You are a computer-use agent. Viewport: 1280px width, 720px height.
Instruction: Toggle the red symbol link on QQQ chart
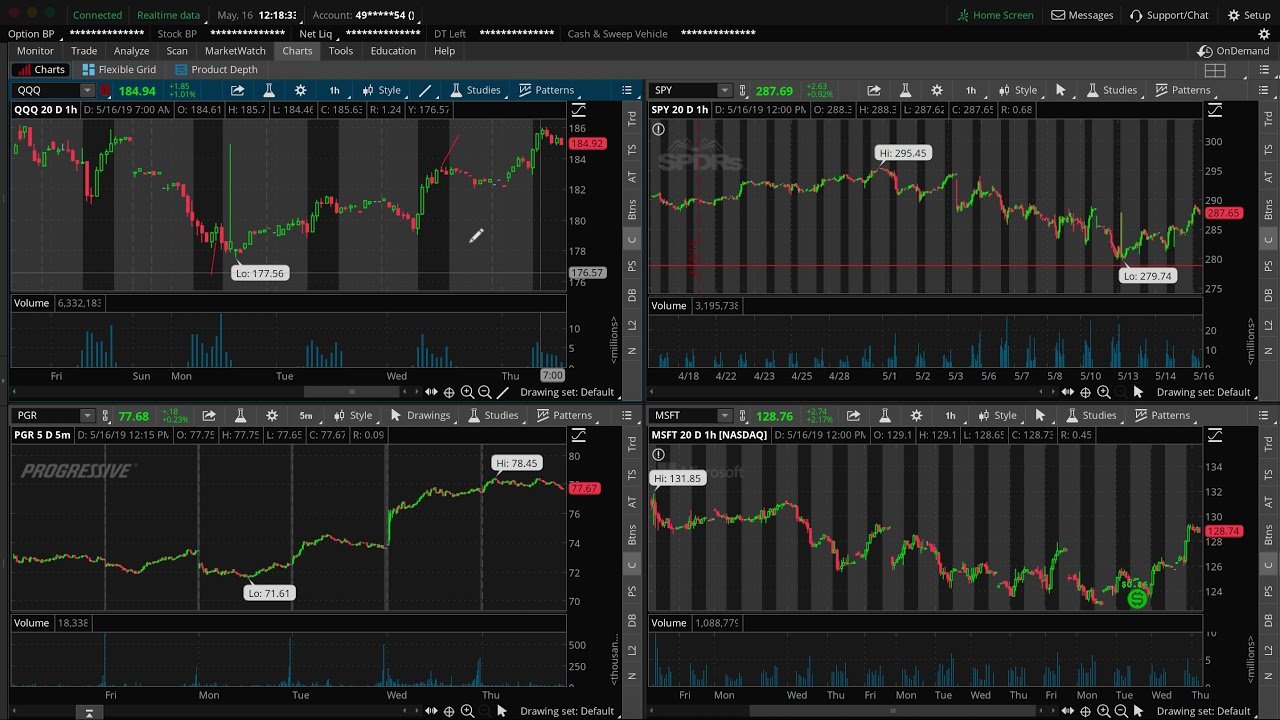(105, 90)
